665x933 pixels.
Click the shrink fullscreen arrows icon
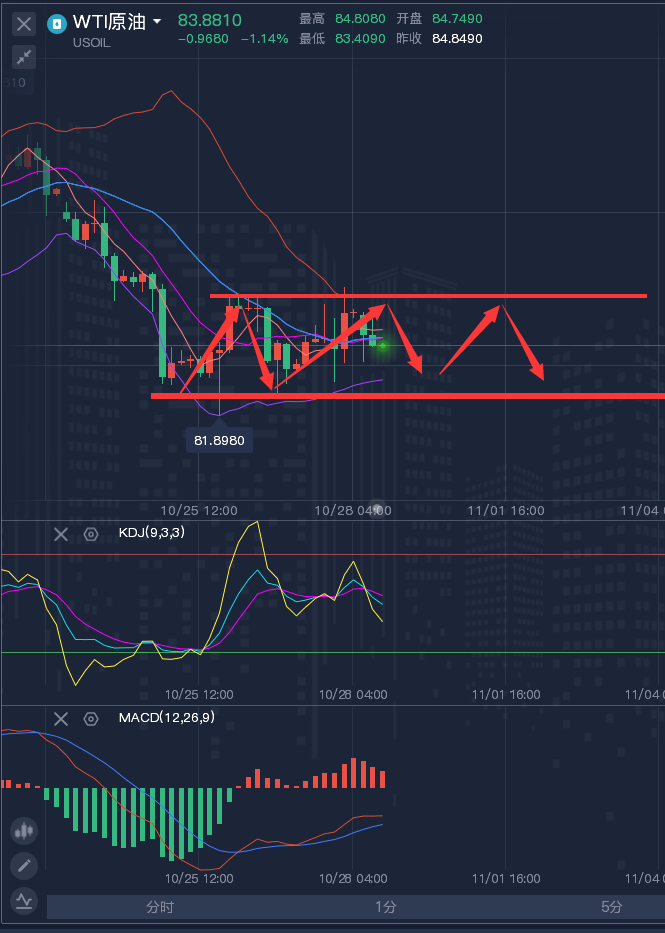click(x=24, y=57)
